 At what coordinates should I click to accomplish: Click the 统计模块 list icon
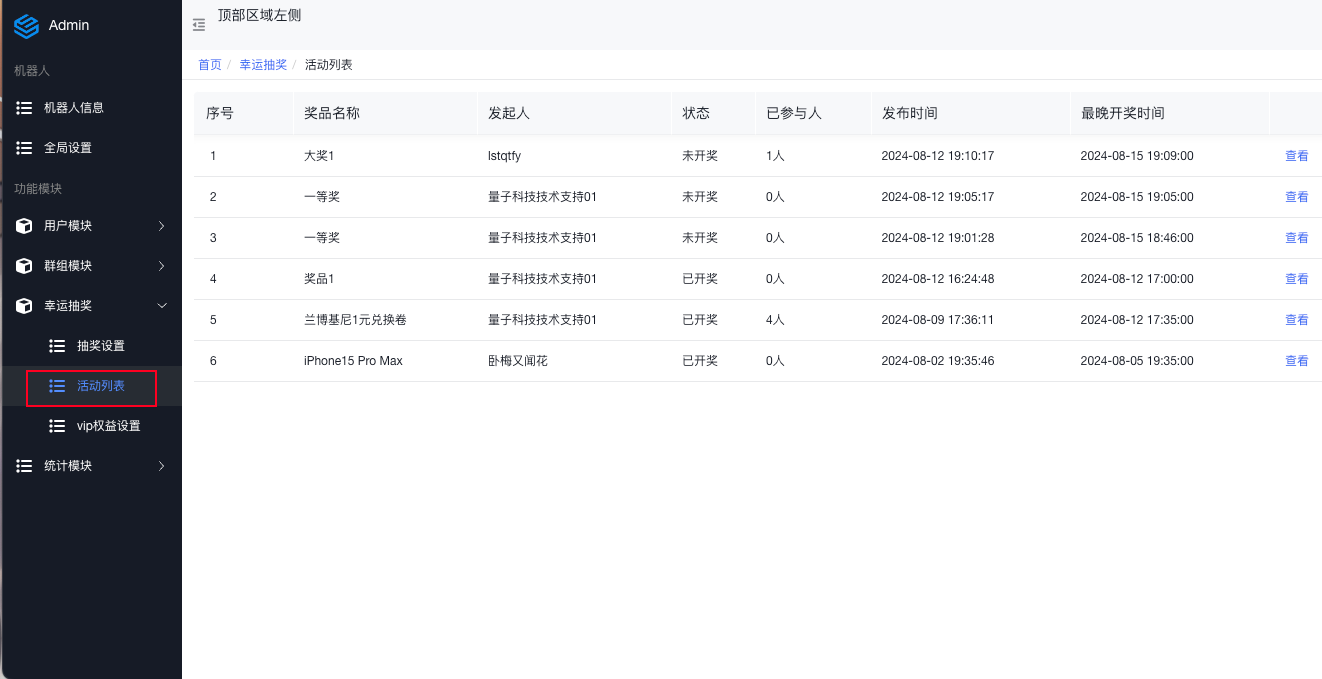[24, 466]
